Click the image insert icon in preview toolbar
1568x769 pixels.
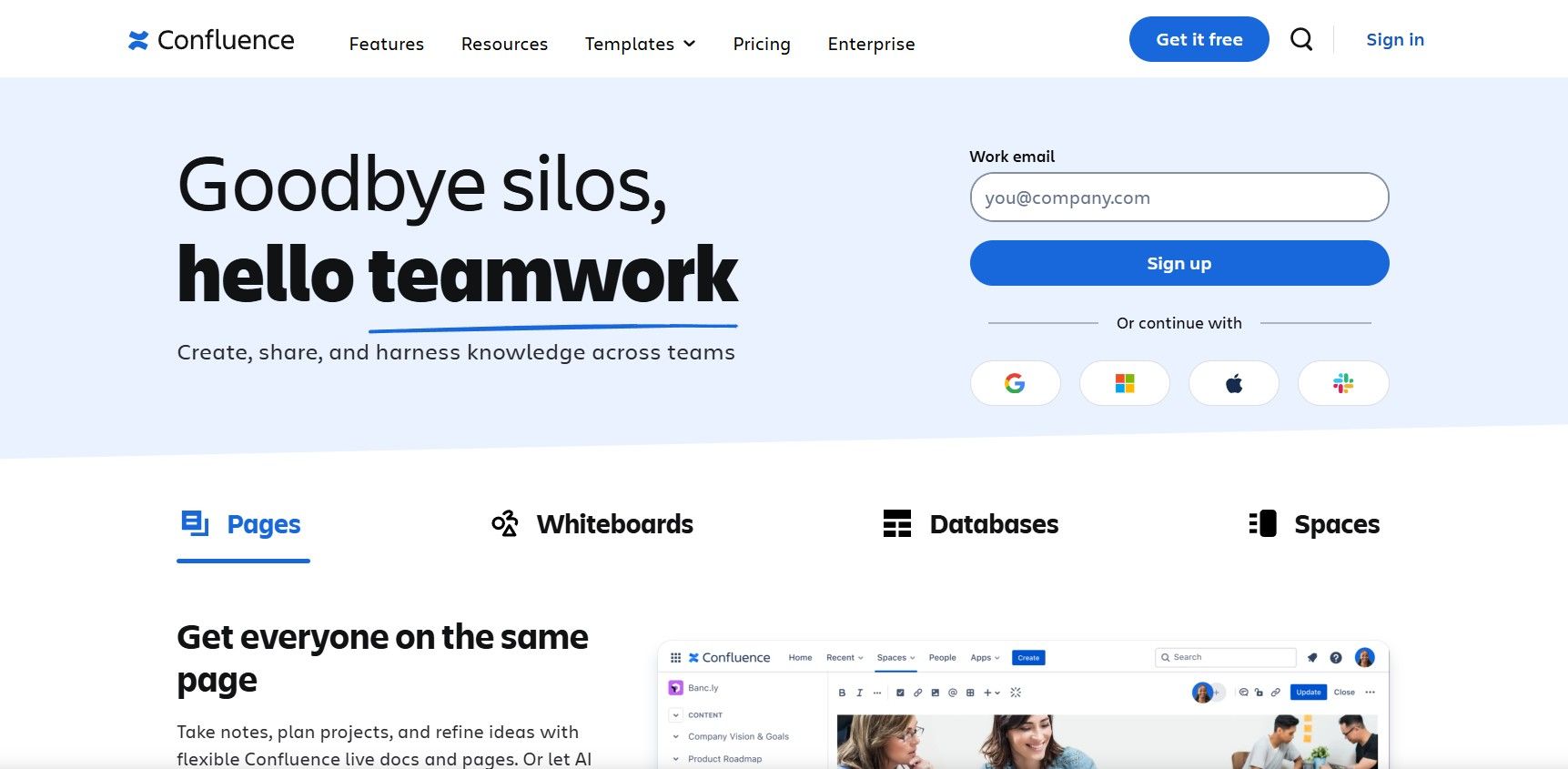coord(935,693)
